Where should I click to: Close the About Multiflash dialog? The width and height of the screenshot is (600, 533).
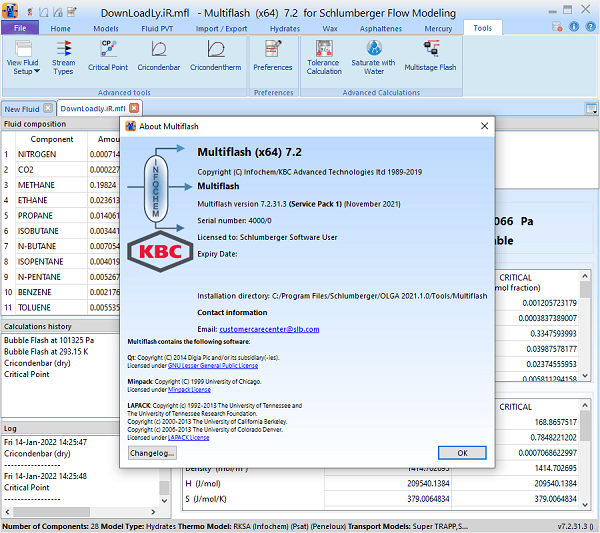(x=485, y=125)
